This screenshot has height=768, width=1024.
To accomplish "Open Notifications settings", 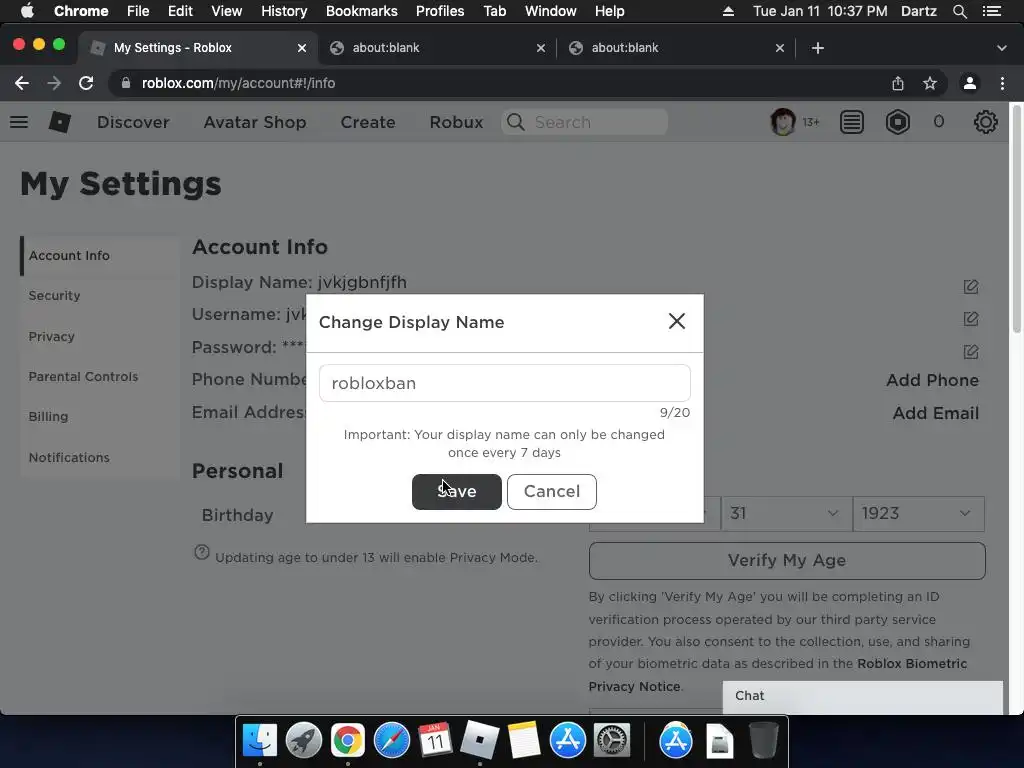I will pos(69,458).
